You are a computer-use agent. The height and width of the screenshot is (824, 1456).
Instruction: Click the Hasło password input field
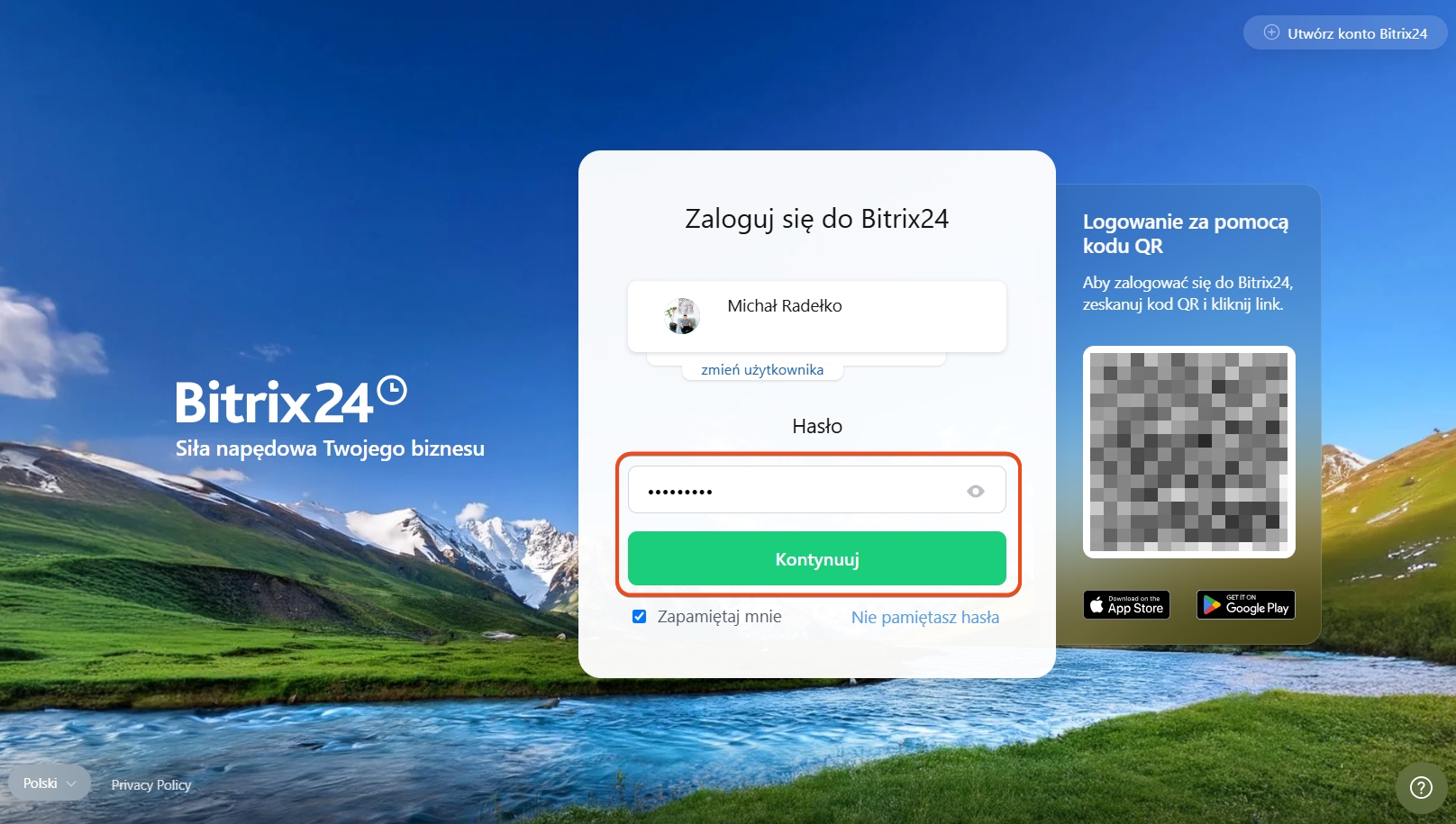(816, 490)
